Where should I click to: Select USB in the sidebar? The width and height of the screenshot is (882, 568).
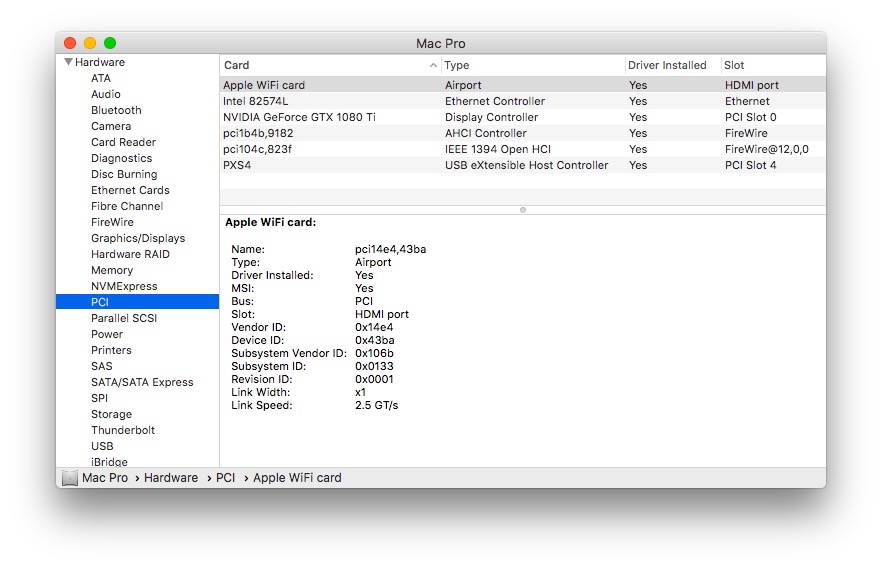pyautogui.click(x=102, y=447)
